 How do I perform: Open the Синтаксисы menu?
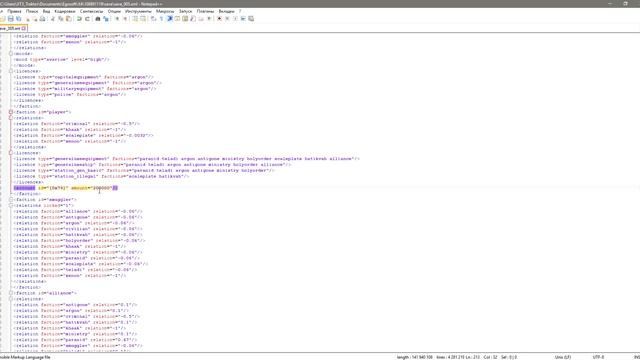[x=91, y=11]
